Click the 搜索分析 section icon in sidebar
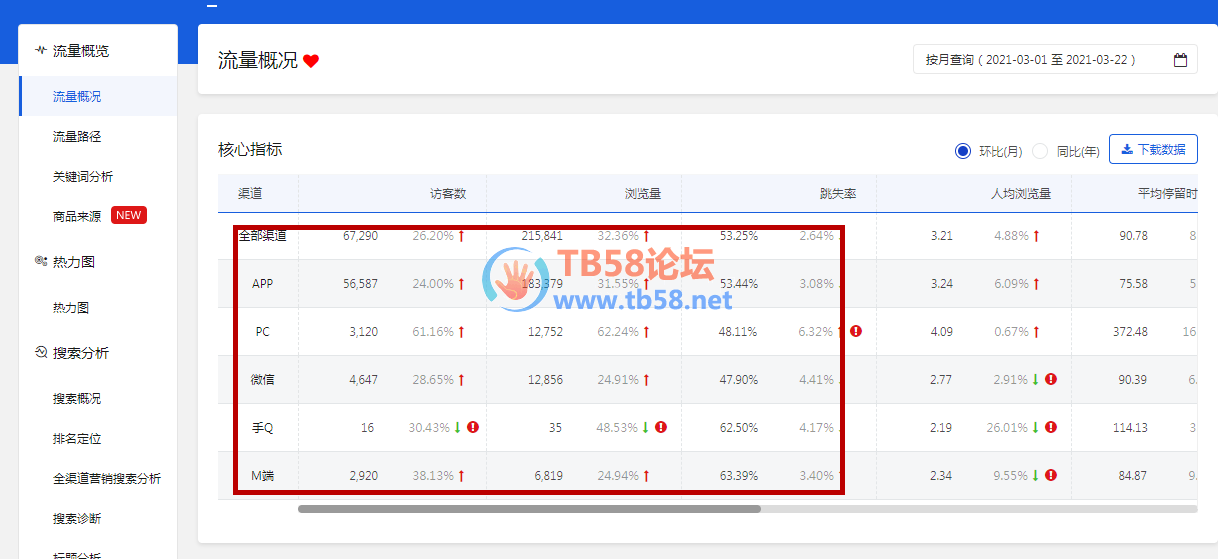 tap(41, 353)
